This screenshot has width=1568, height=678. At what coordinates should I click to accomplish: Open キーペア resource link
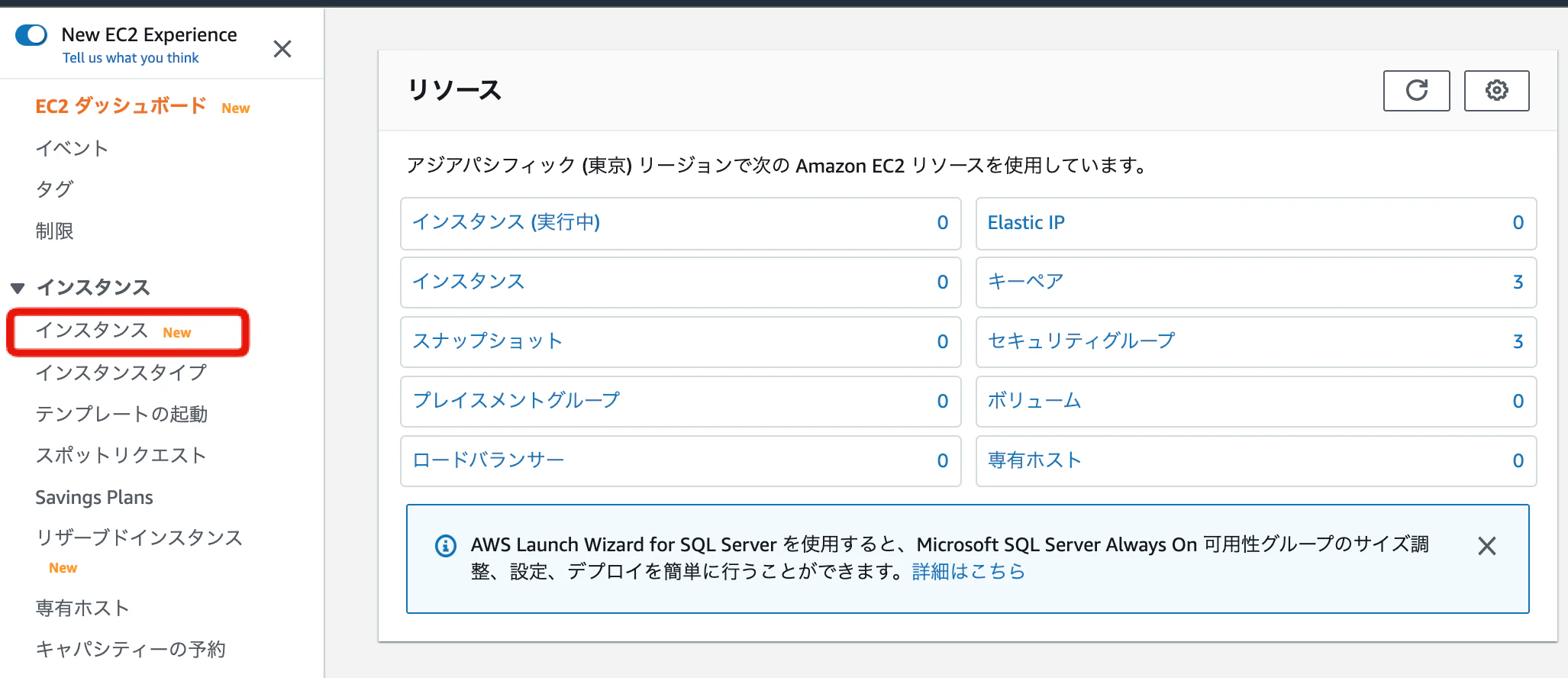[1026, 282]
